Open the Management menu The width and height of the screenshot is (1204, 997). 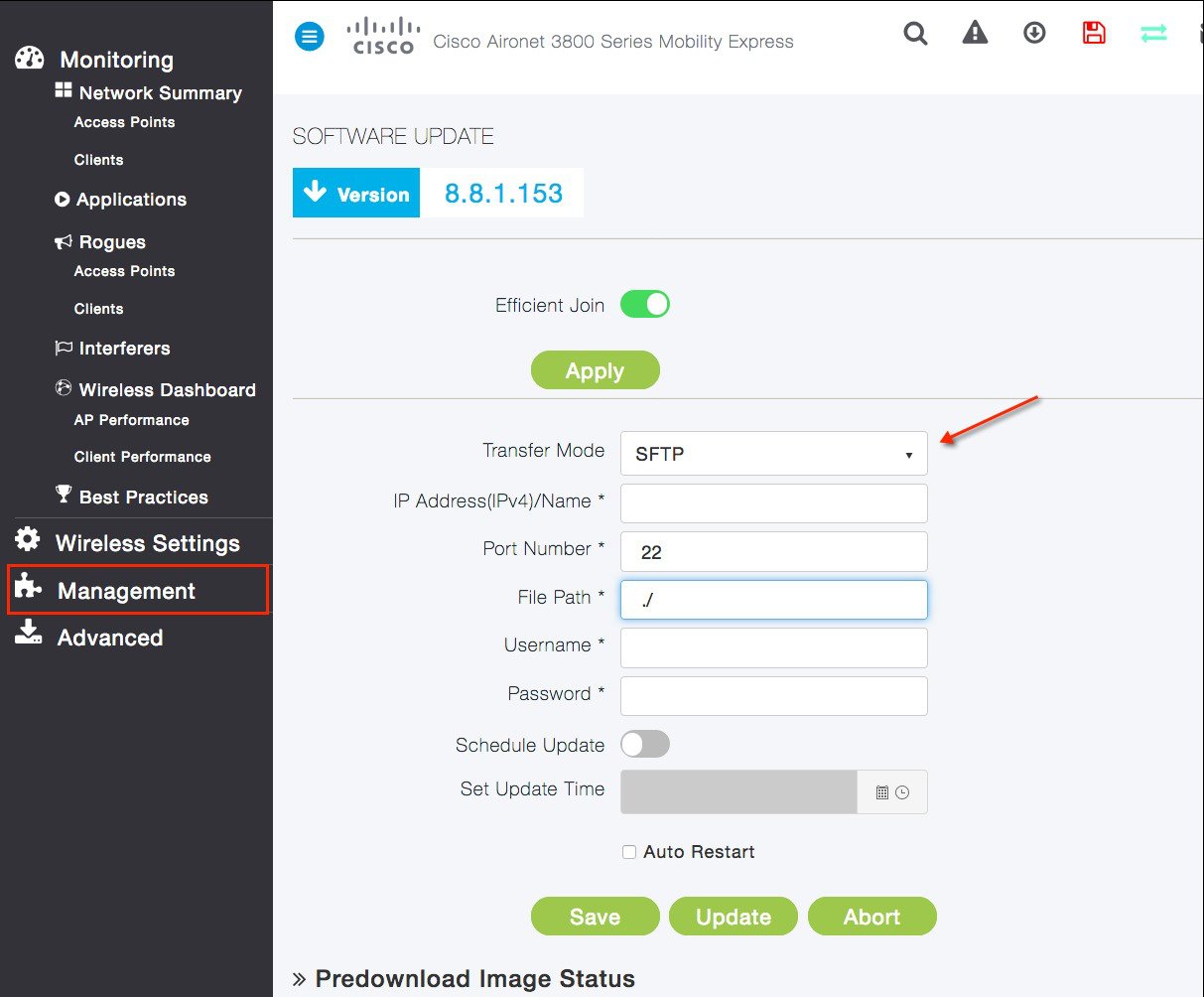126,591
